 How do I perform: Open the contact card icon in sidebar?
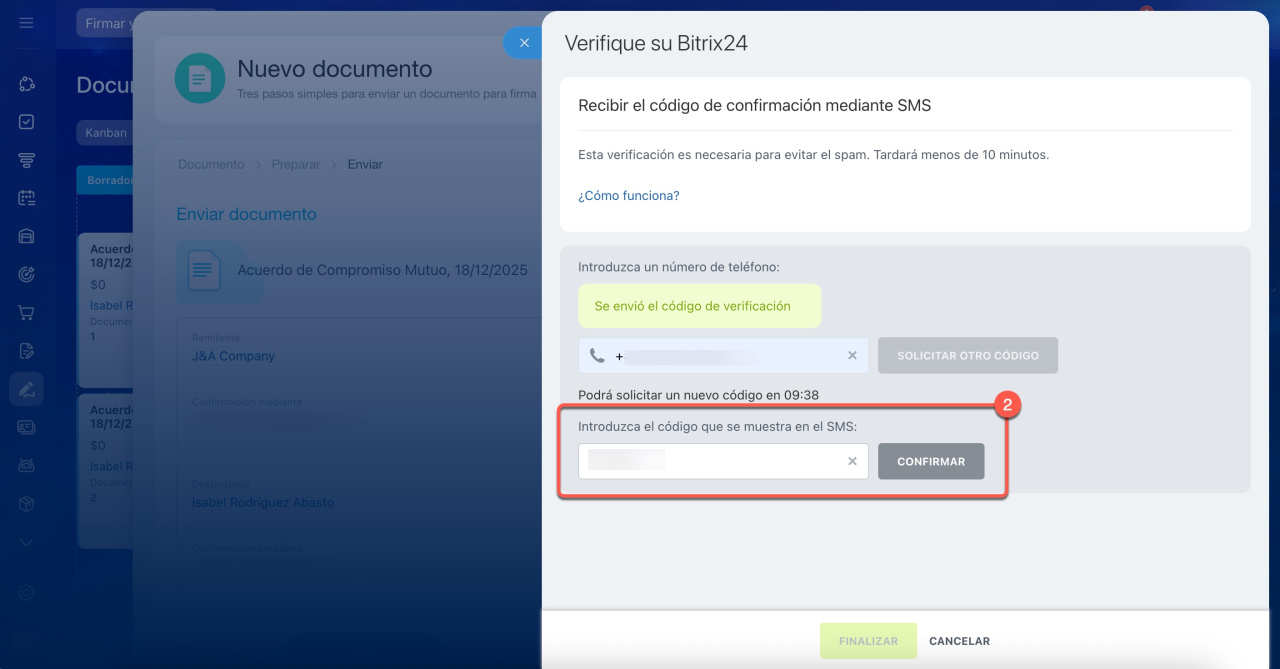tap(26, 427)
